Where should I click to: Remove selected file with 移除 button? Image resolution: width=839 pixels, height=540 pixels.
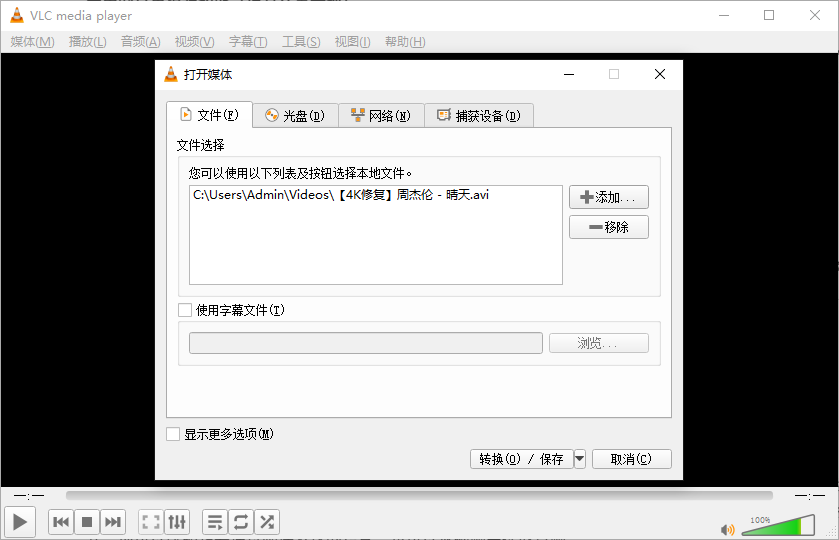coord(609,227)
